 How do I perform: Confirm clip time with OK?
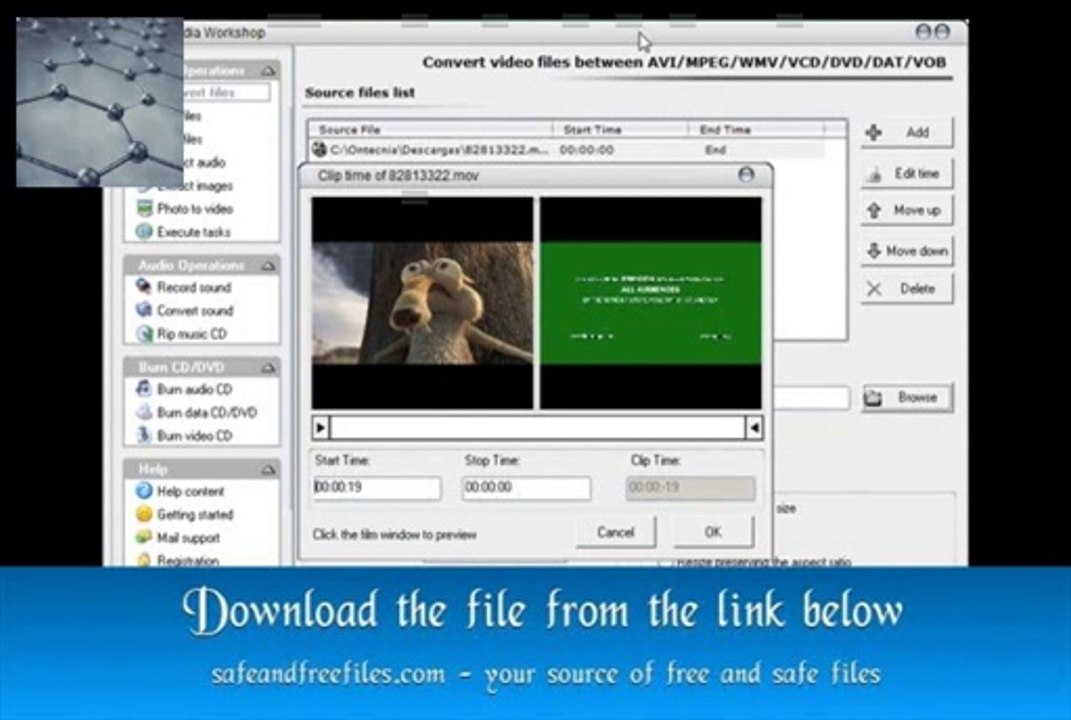pos(713,531)
